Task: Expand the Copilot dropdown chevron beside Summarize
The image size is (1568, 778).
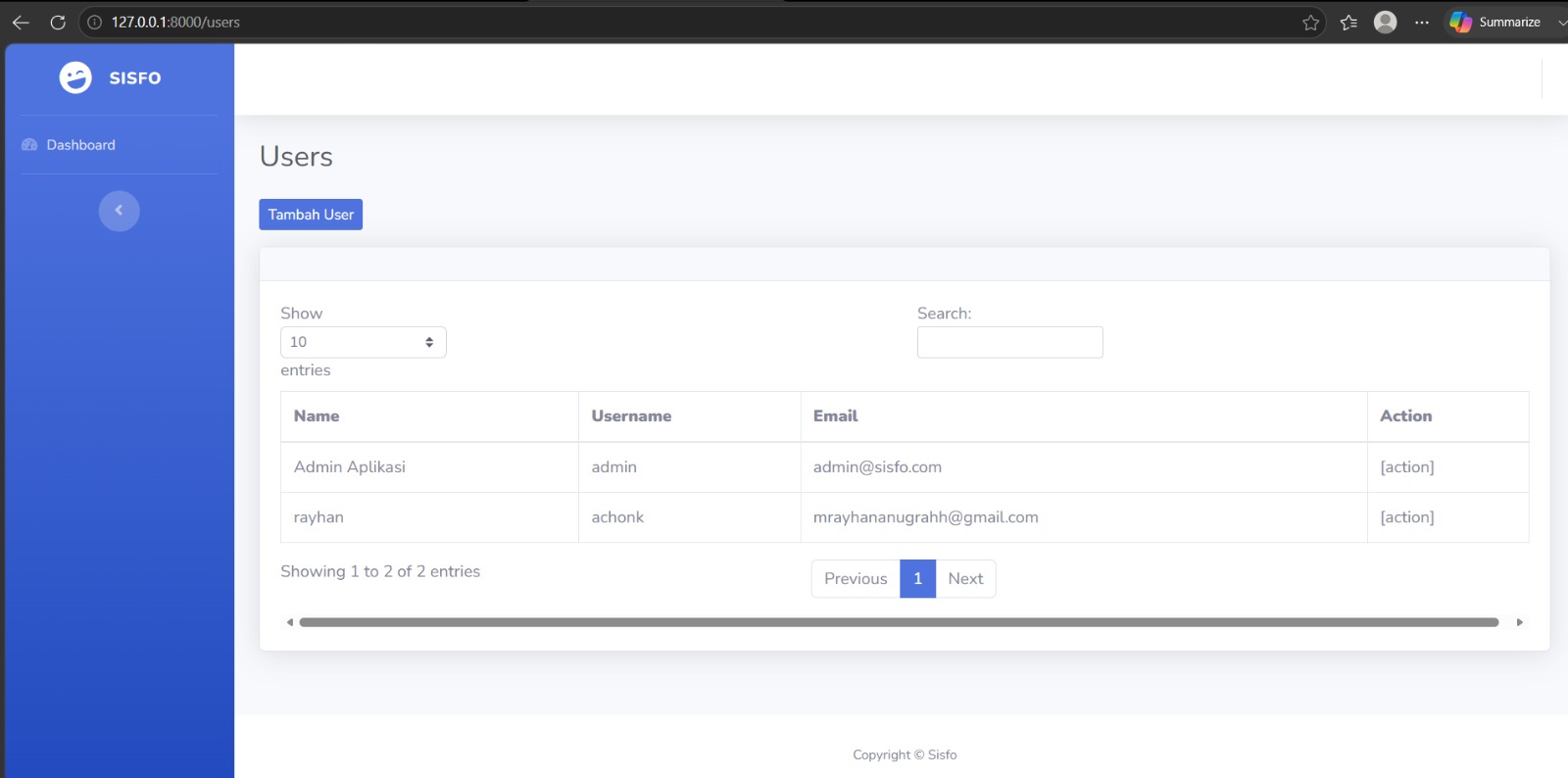Action: [1561, 23]
